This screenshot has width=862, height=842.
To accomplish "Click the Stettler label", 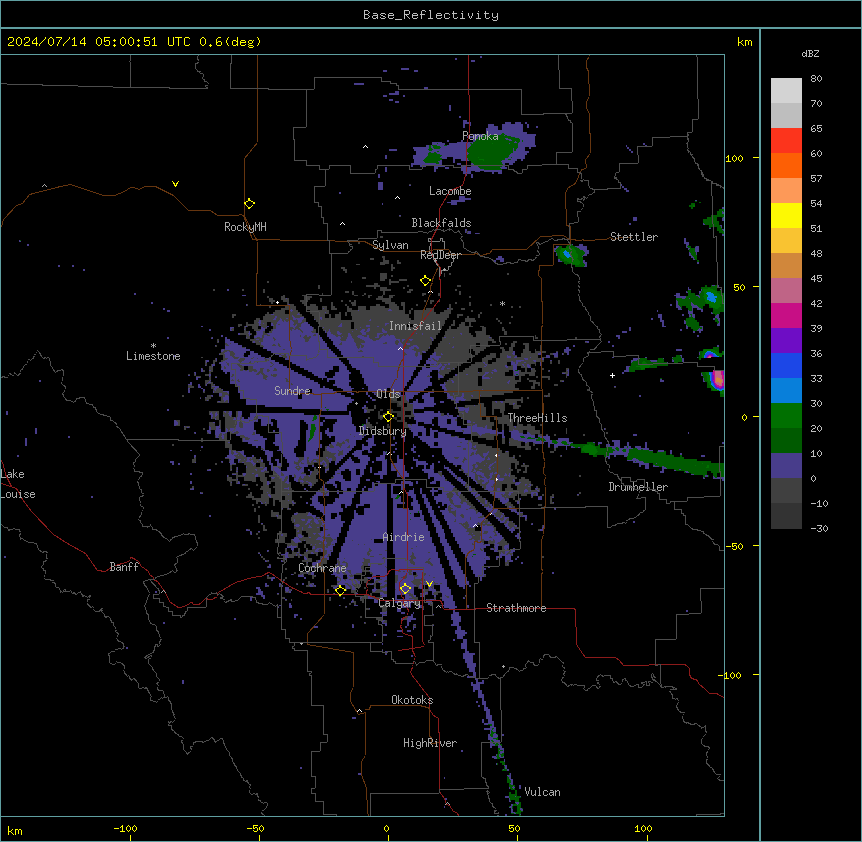I will pyautogui.click(x=634, y=237).
